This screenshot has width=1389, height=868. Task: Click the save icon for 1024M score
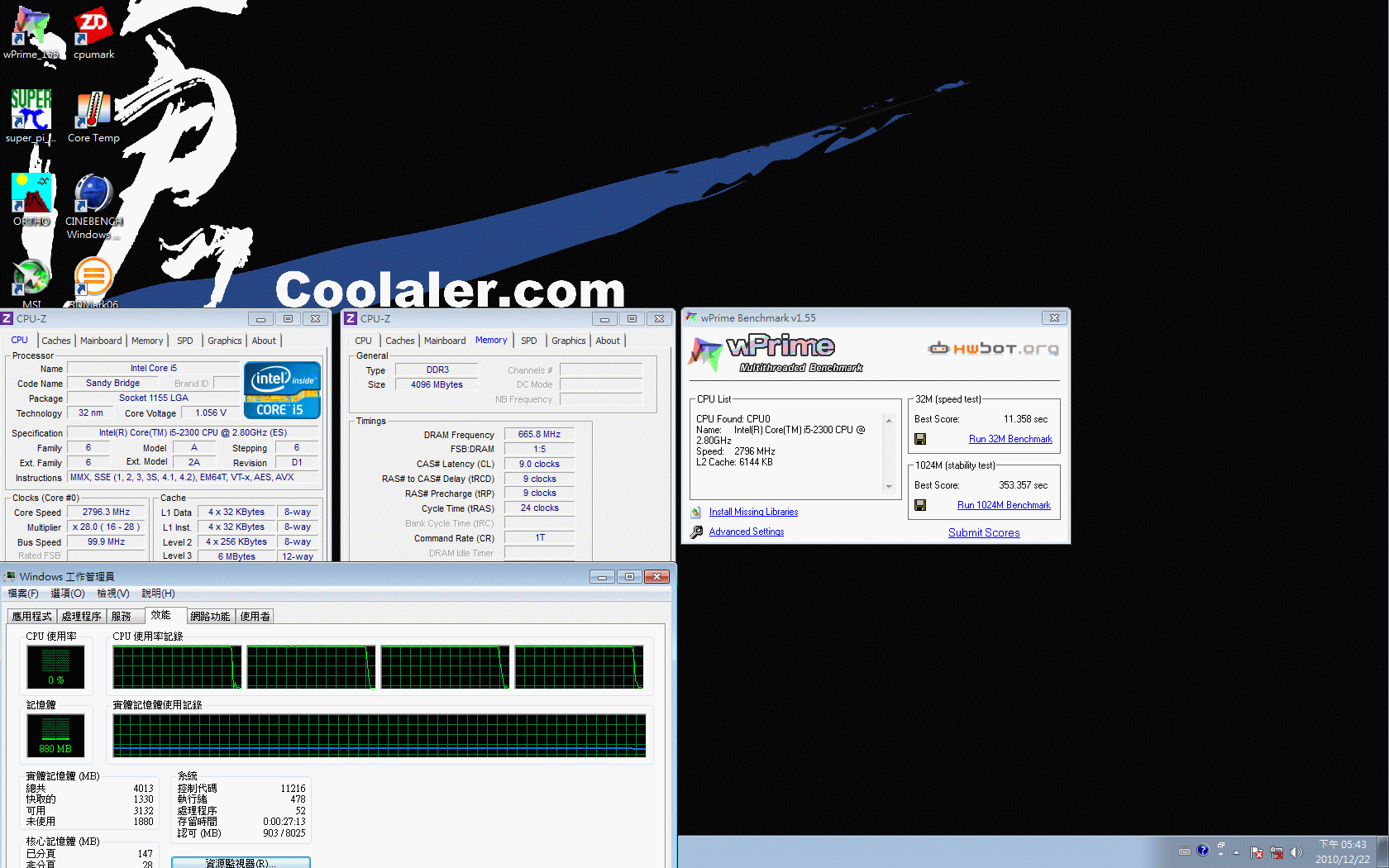pos(920,505)
